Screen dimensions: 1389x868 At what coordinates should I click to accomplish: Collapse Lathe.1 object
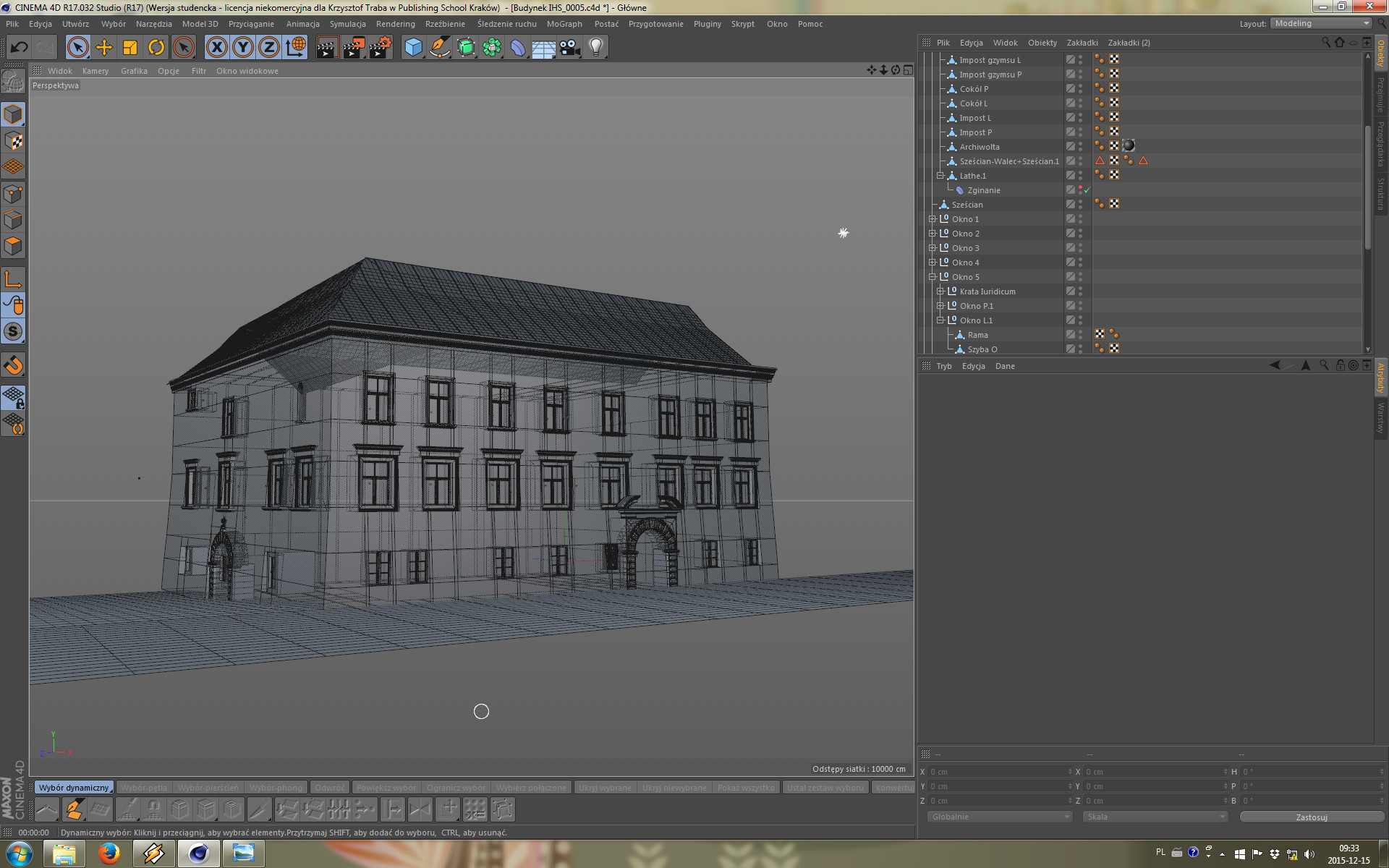(x=940, y=176)
